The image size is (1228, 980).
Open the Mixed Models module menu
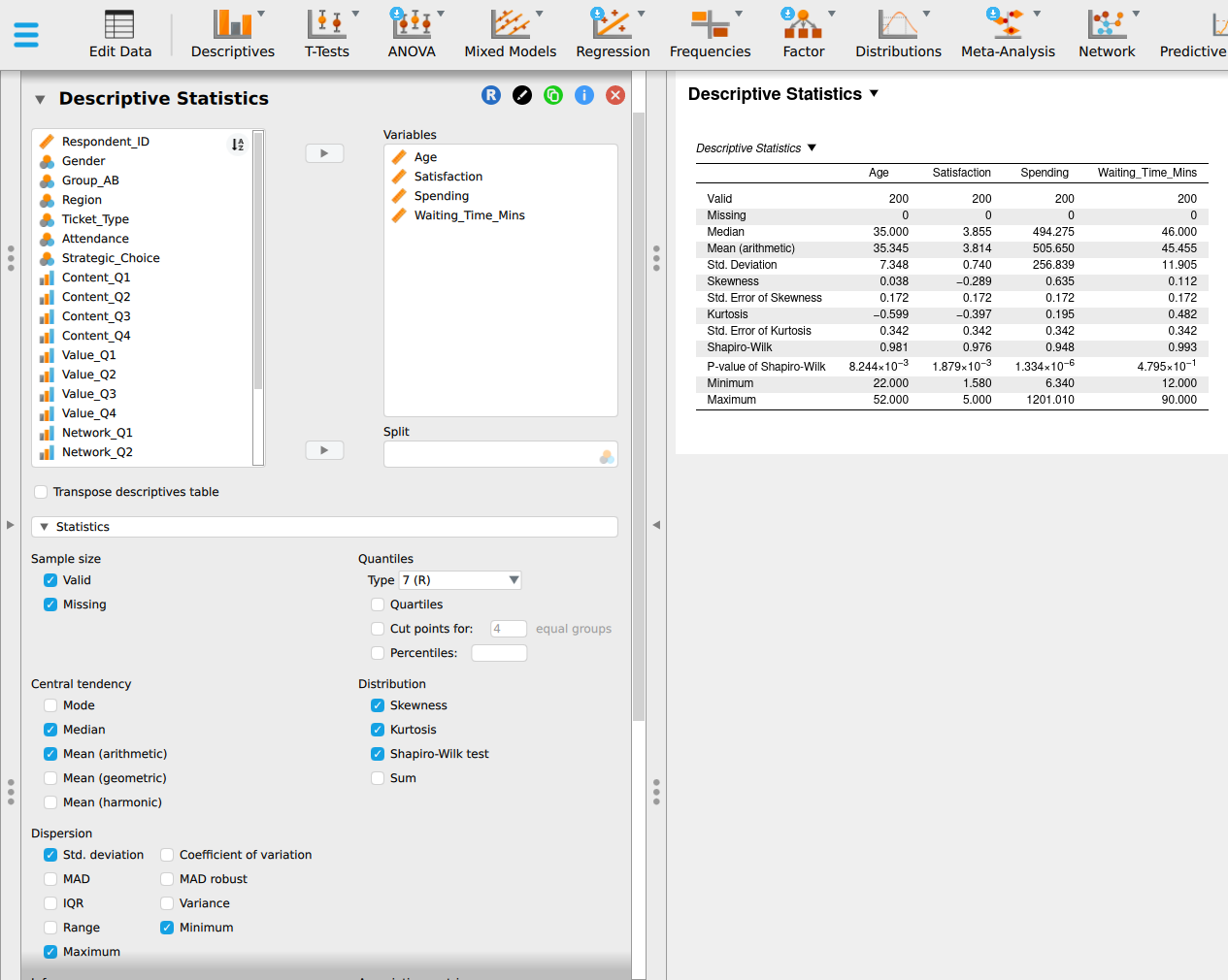pyautogui.click(x=511, y=34)
